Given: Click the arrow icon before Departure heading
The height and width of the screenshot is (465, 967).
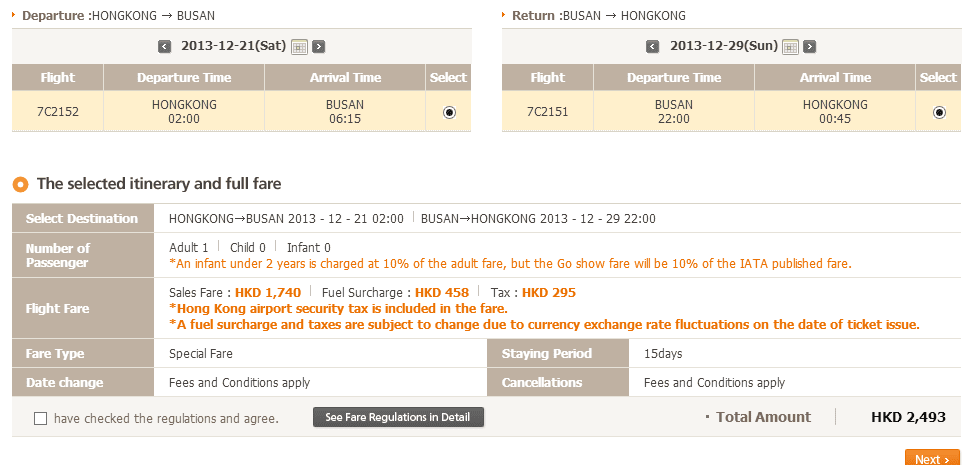Looking at the screenshot, I should 15,16.
